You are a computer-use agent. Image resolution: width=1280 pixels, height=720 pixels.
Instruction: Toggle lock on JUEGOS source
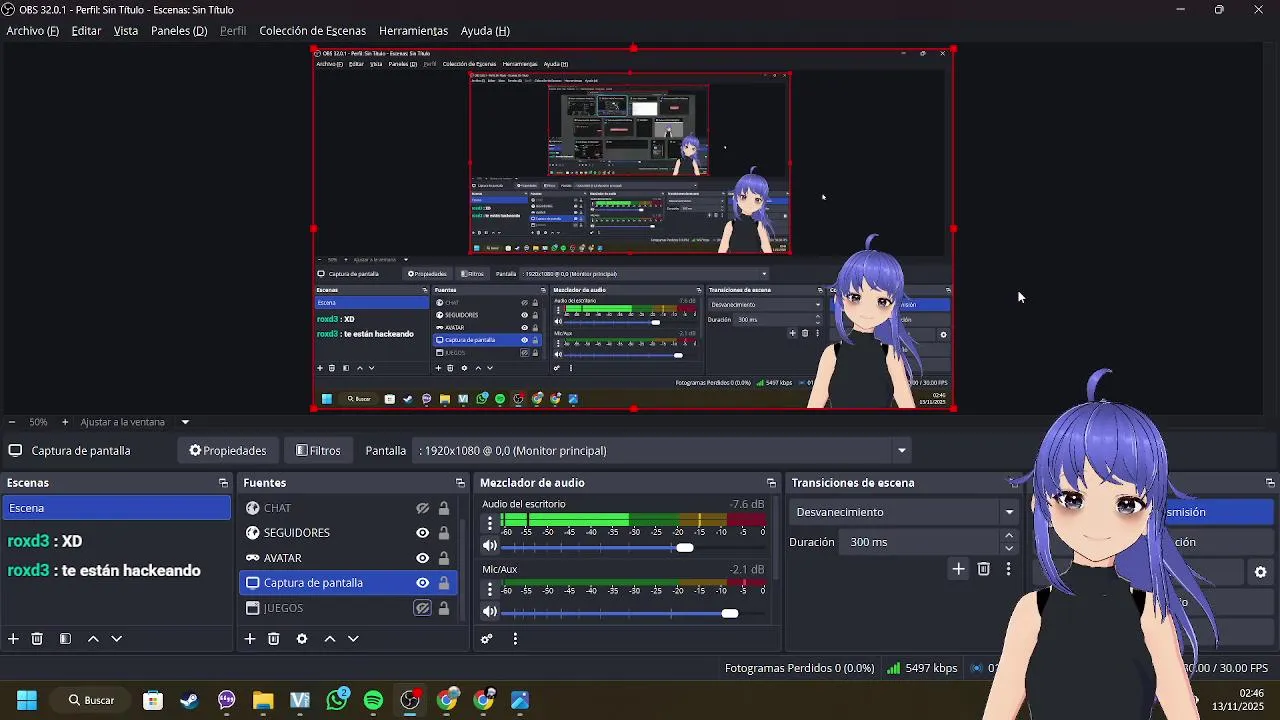pos(444,608)
